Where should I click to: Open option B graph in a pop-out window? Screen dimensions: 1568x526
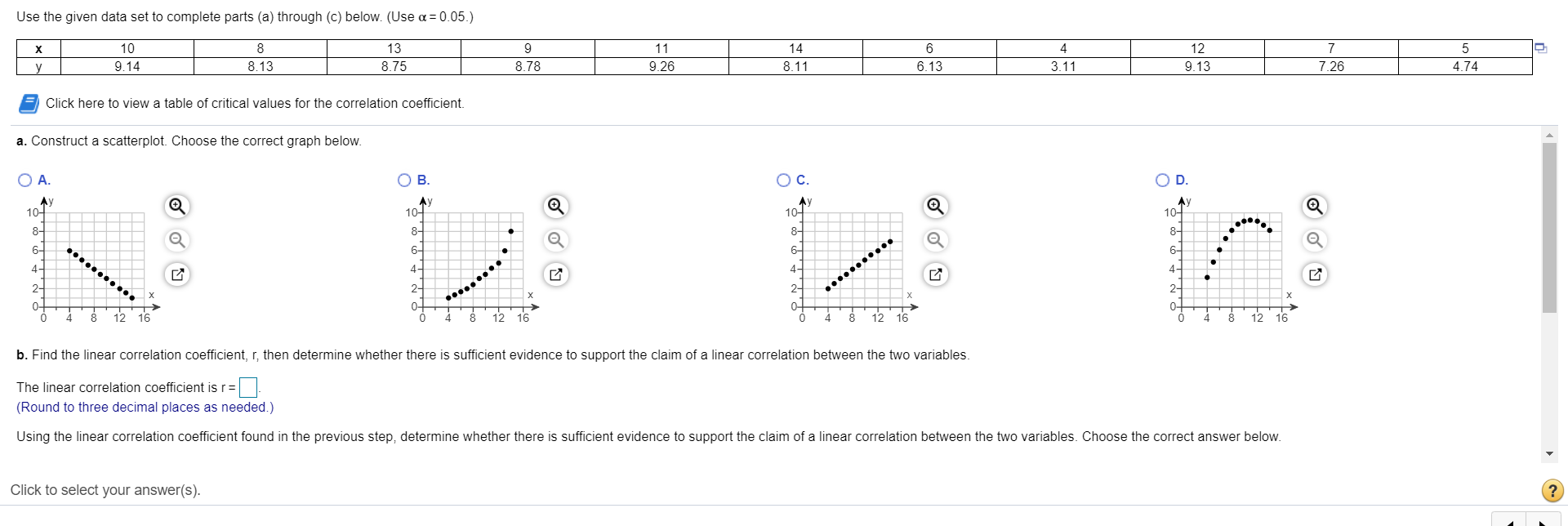pyautogui.click(x=555, y=274)
